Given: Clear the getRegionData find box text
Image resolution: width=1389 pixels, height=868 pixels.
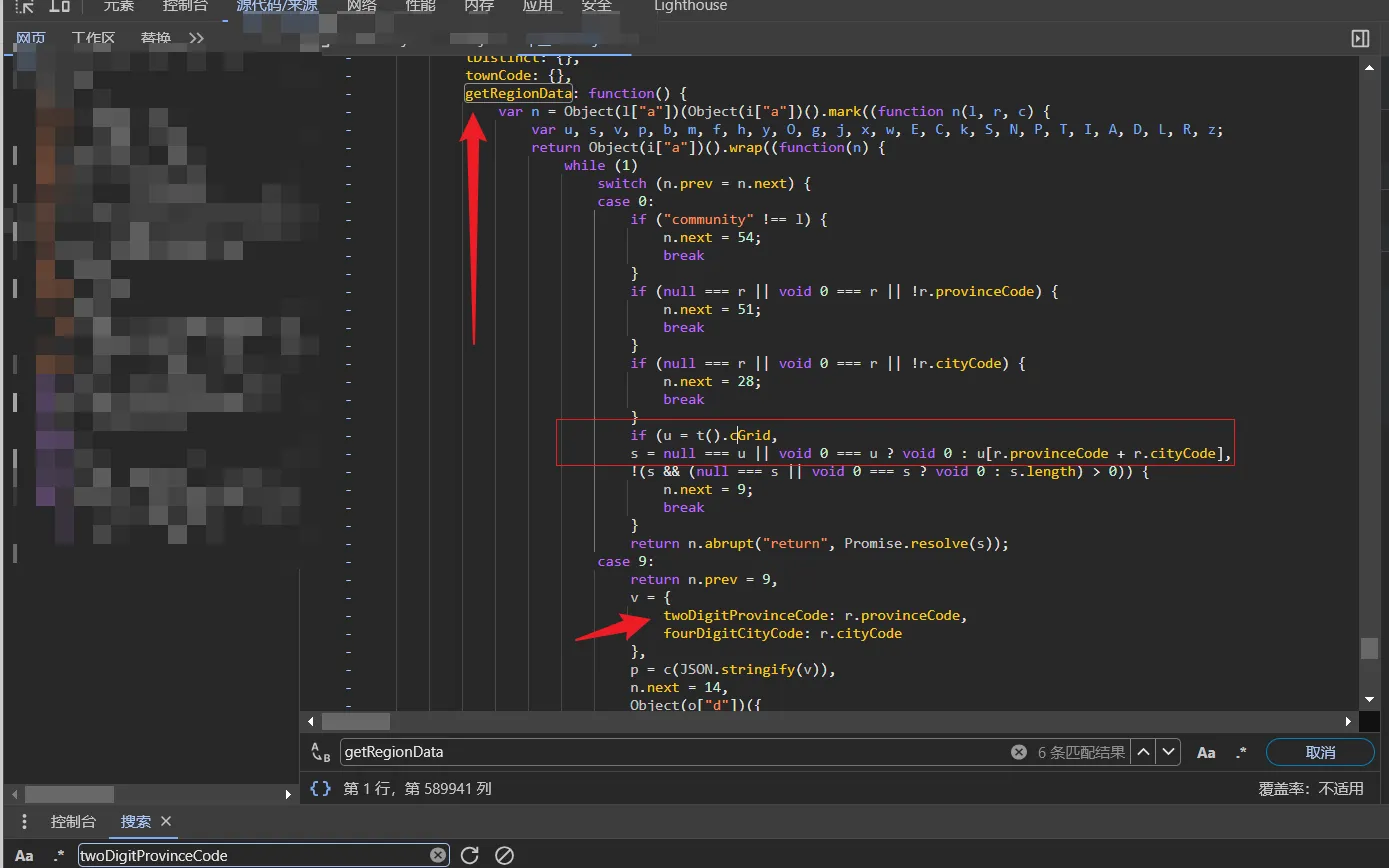Looking at the screenshot, I should click(x=1018, y=752).
